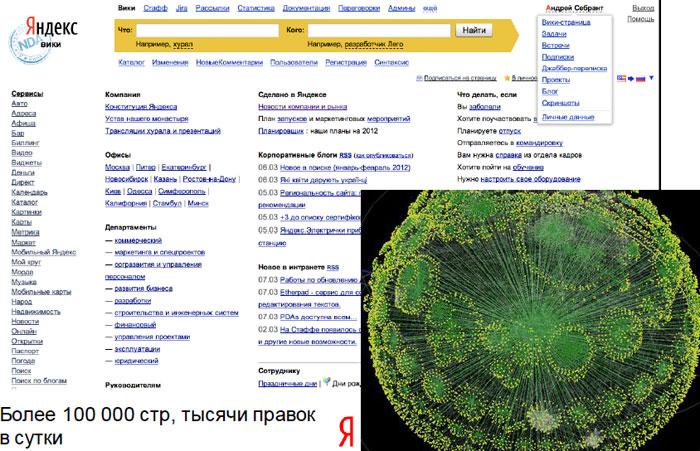Select Проекты in user dropdown

pyautogui.click(x=556, y=80)
